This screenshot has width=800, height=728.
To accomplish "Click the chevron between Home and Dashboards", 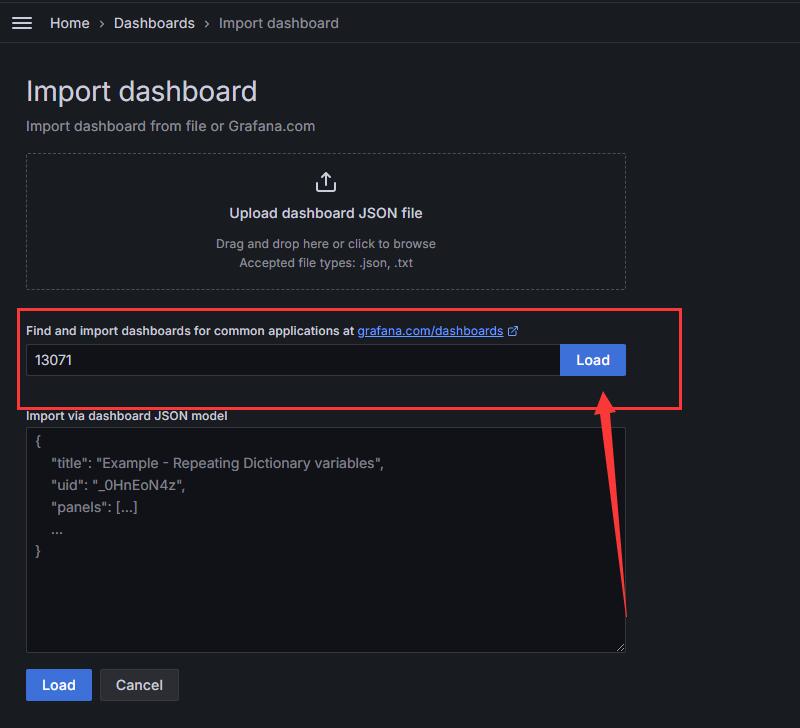I will 102,24.
